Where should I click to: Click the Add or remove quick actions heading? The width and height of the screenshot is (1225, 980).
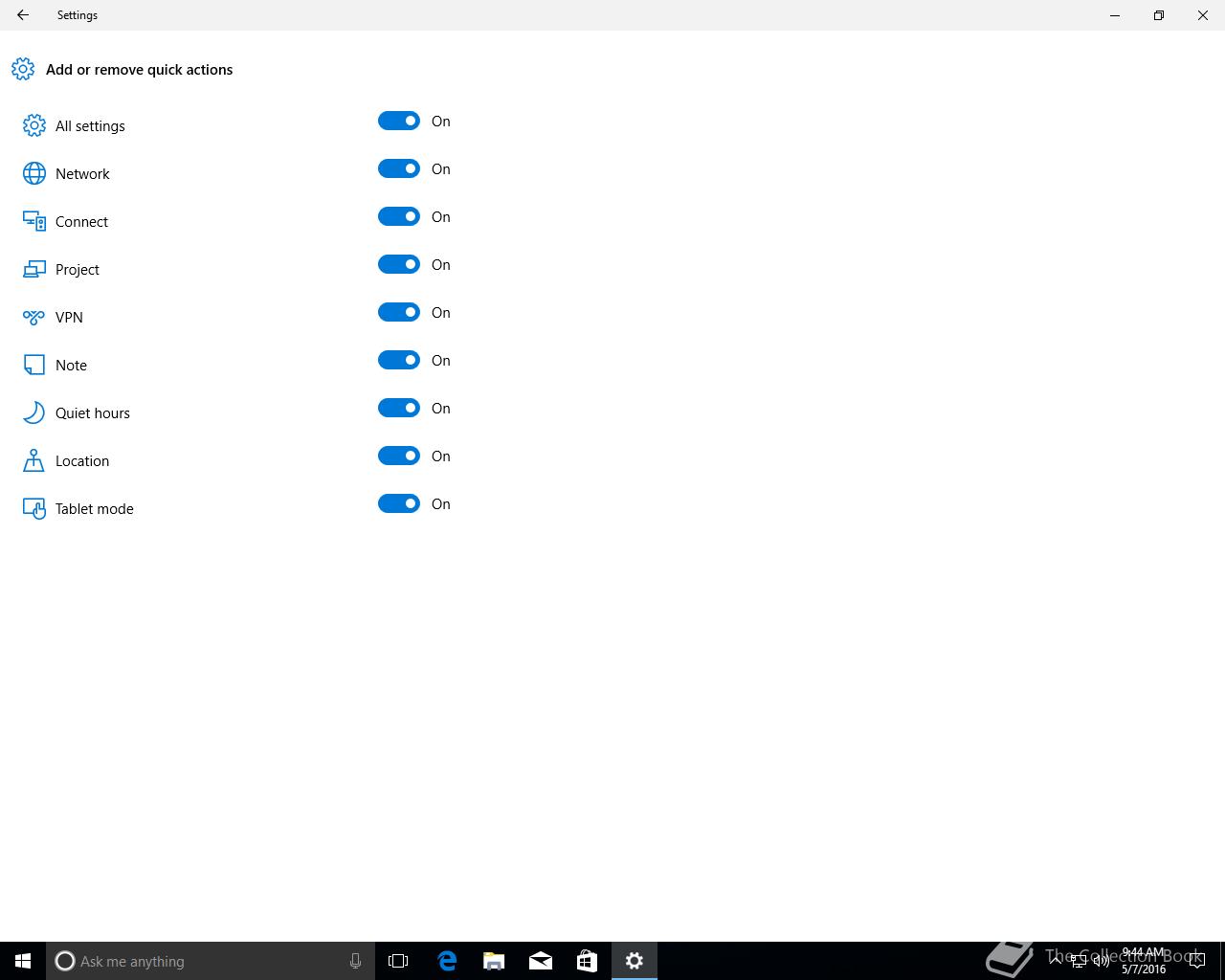pos(140,70)
